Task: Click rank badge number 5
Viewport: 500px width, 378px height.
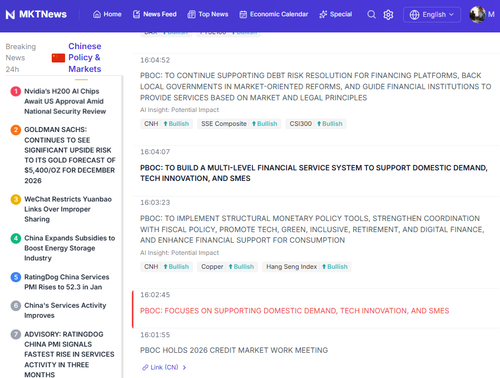Action: [16, 277]
